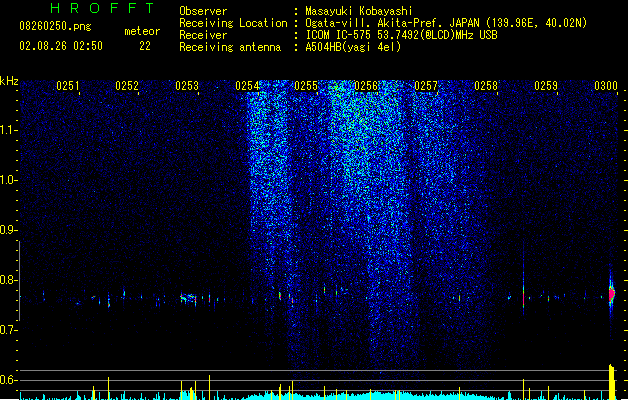The height and width of the screenshot is (400, 629).
Task: Click the timestamp 02.08.26 02:50
Action: [61, 46]
